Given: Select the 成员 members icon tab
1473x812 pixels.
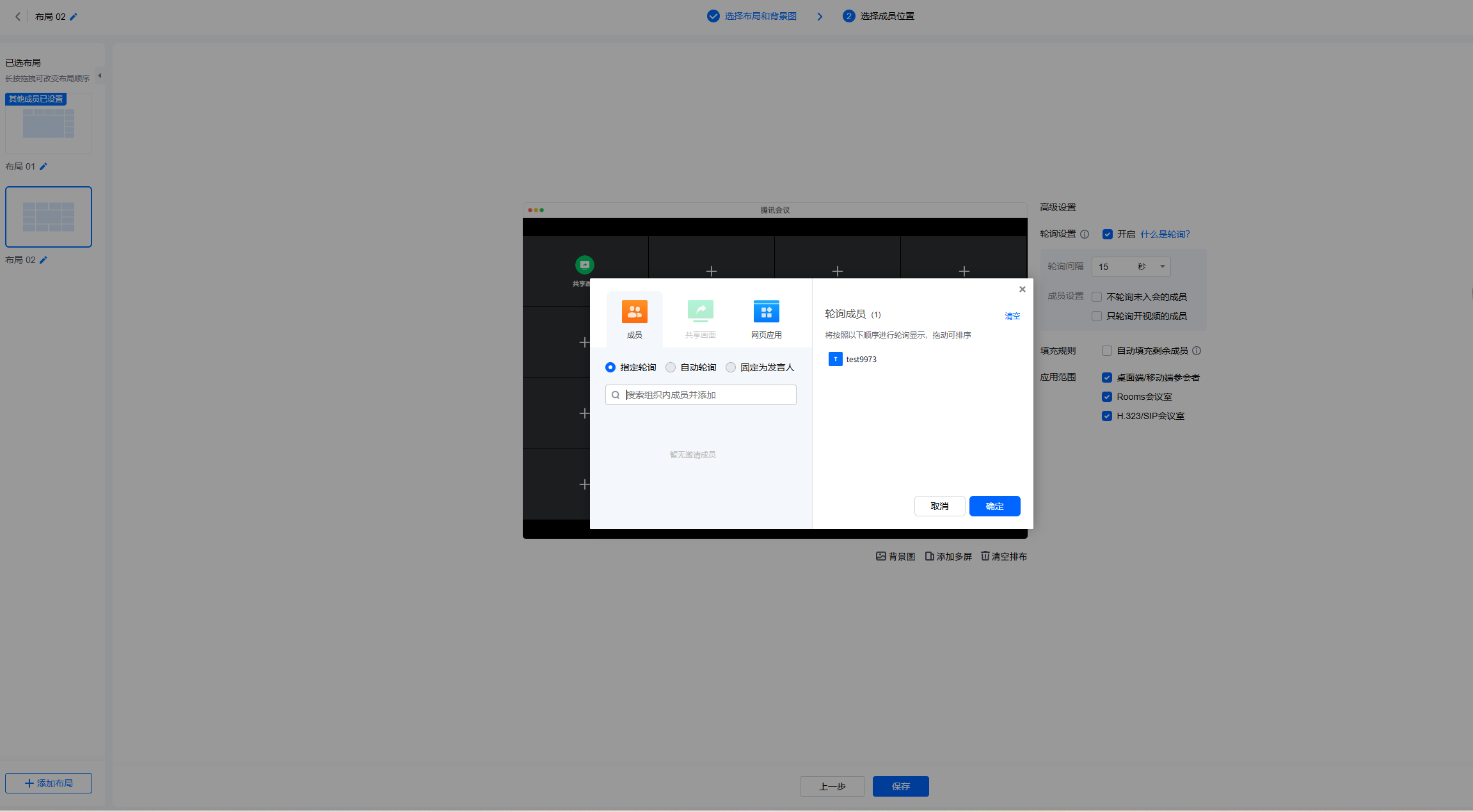Looking at the screenshot, I should pos(634,312).
